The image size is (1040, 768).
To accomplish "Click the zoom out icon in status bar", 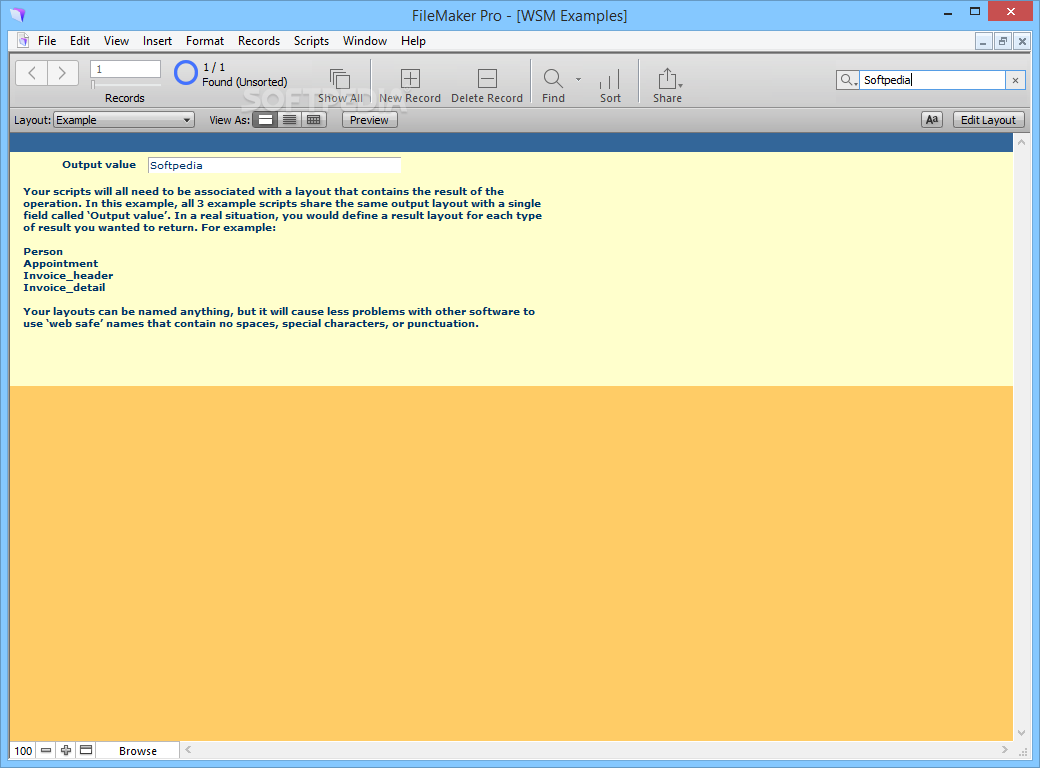I will point(46,750).
